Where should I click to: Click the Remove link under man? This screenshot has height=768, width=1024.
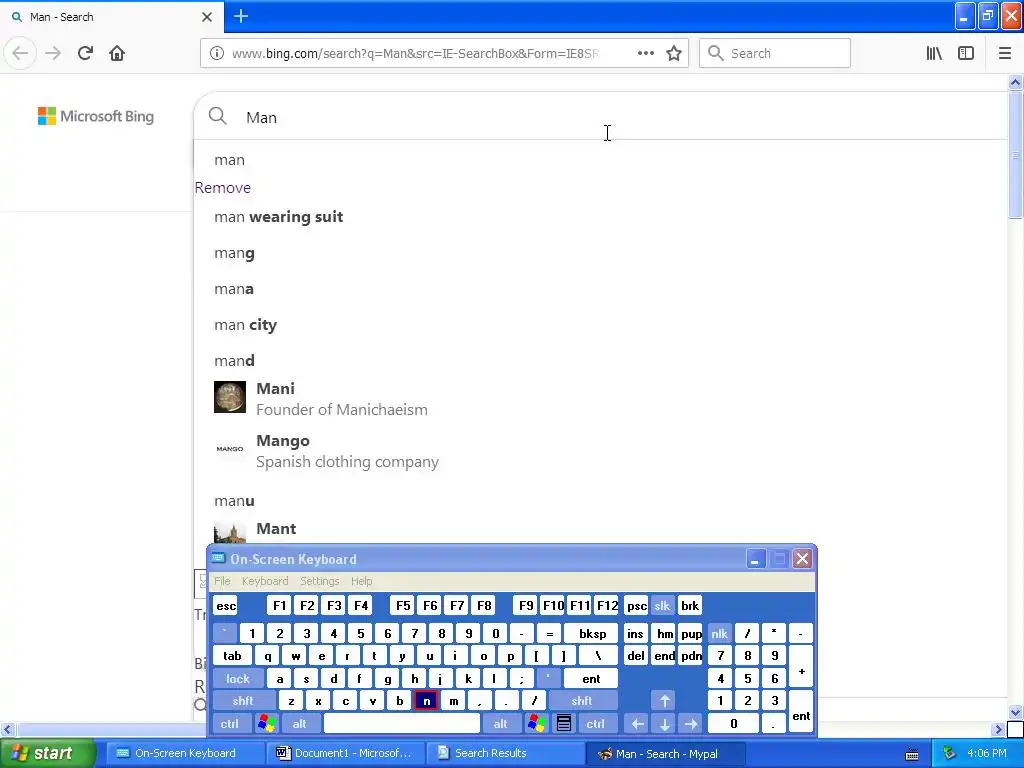[x=223, y=188]
